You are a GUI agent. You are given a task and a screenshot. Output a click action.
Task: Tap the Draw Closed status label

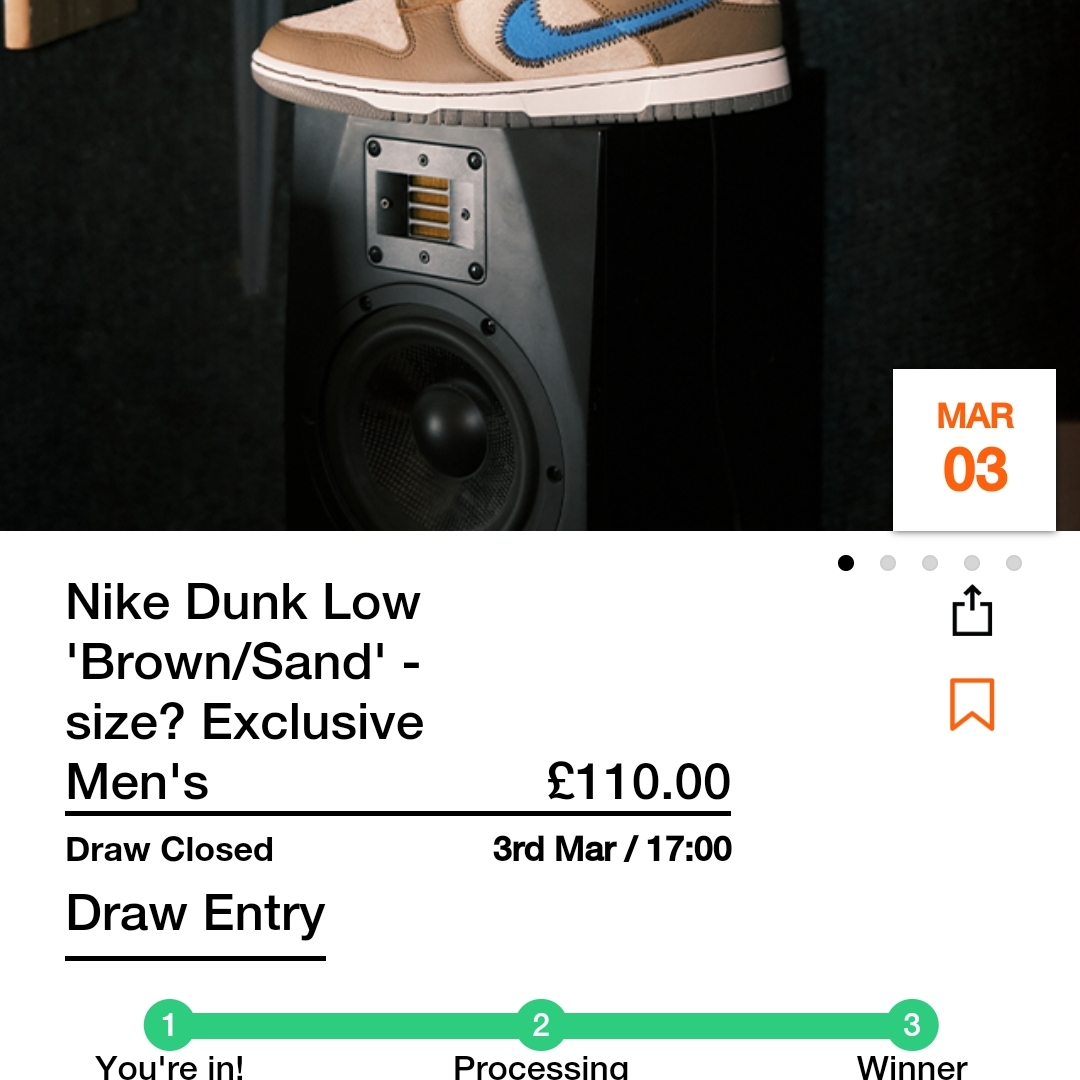click(169, 850)
